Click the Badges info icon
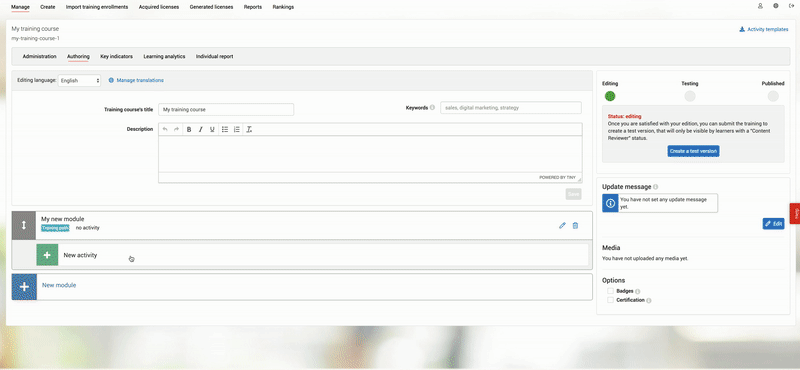 tap(638, 291)
